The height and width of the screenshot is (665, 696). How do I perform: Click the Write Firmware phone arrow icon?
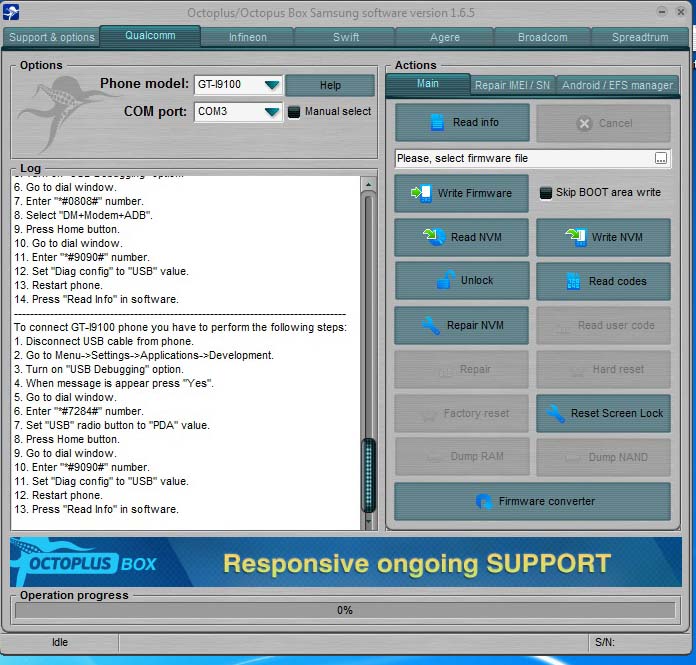(x=421, y=193)
